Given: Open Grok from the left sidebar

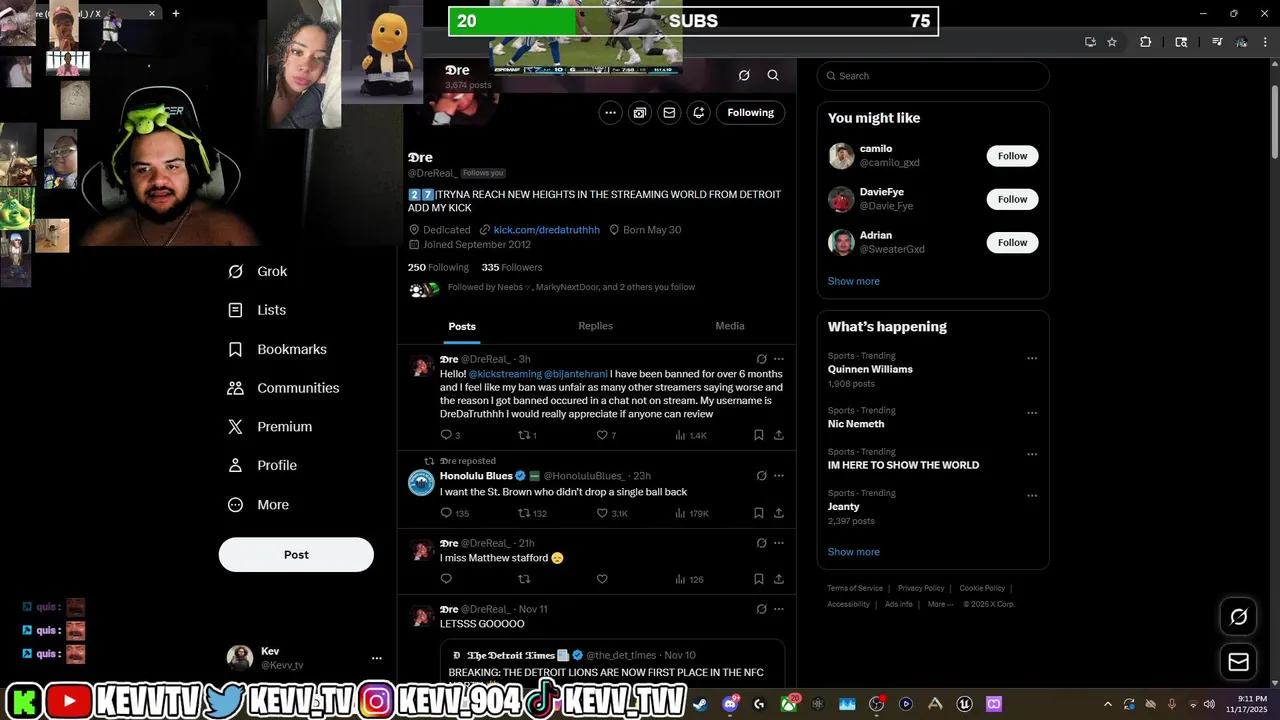Looking at the screenshot, I should coord(257,271).
